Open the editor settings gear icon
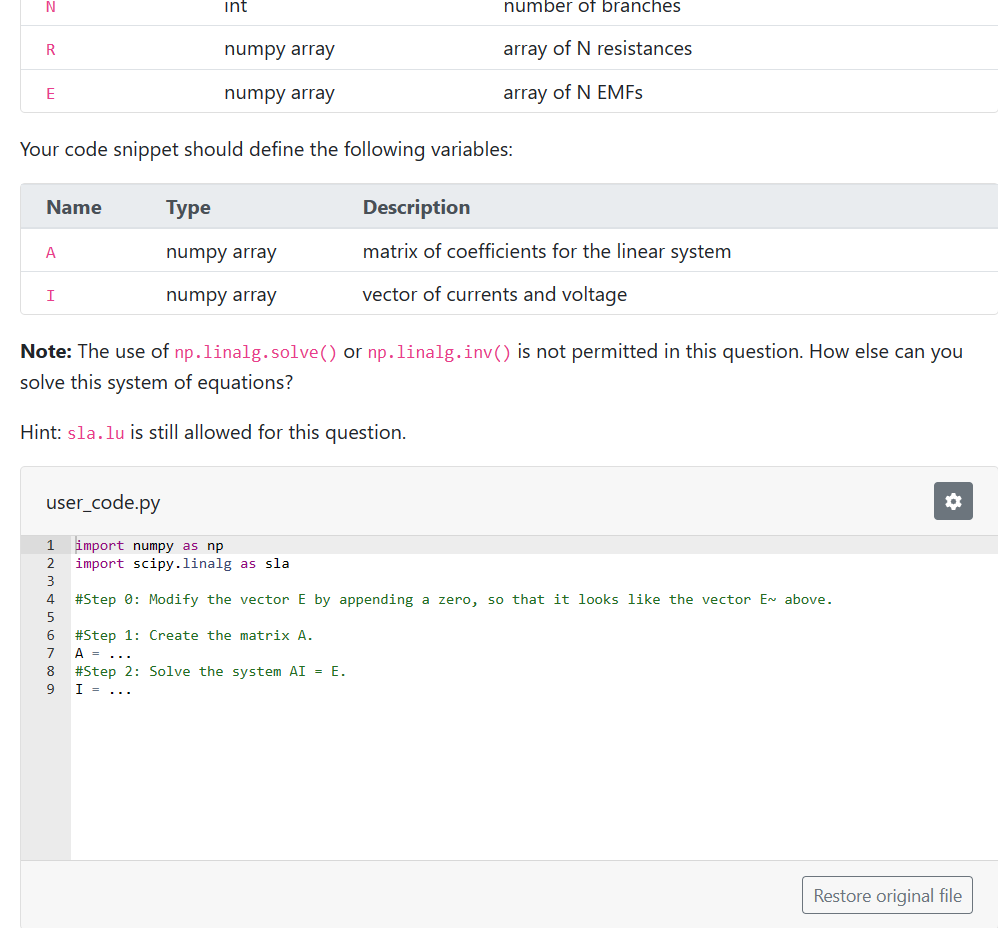 pos(952,501)
